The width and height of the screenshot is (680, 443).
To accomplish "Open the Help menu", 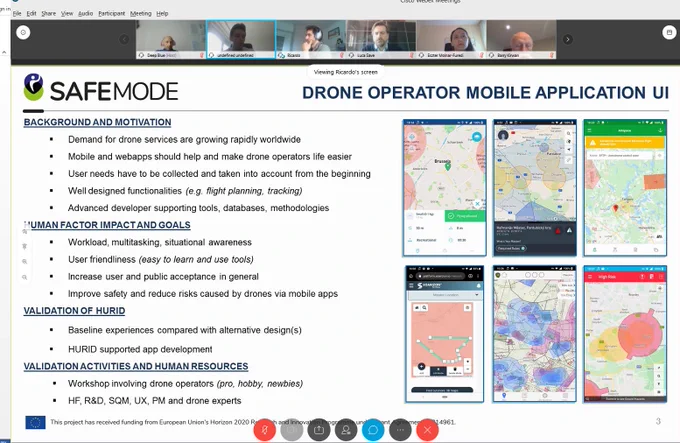I will coord(162,13).
